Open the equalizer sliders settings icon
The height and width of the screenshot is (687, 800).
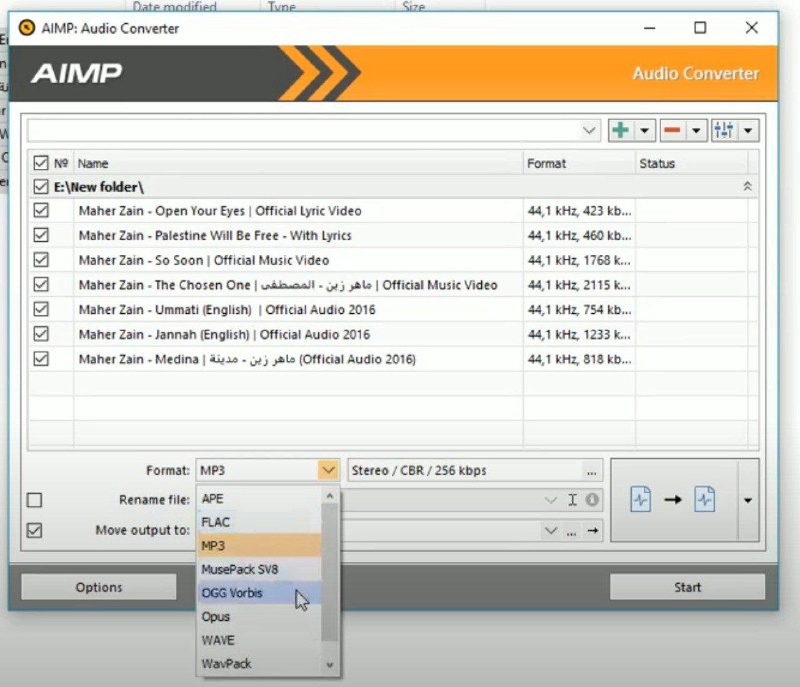(724, 130)
